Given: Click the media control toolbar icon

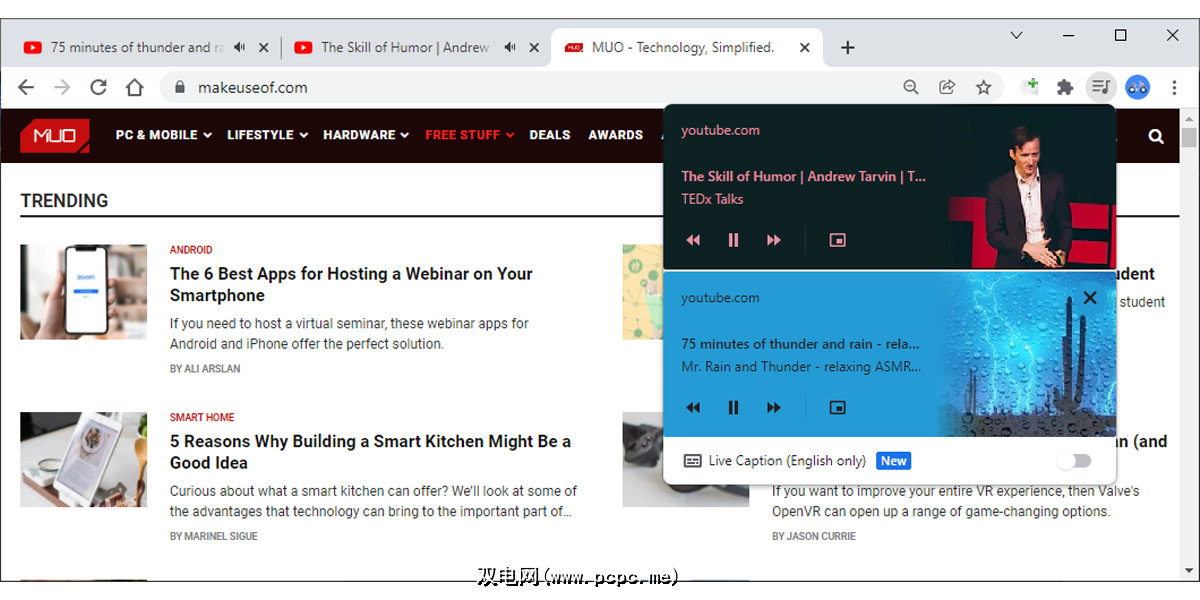Looking at the screenshot, I should pos(1100,87).
